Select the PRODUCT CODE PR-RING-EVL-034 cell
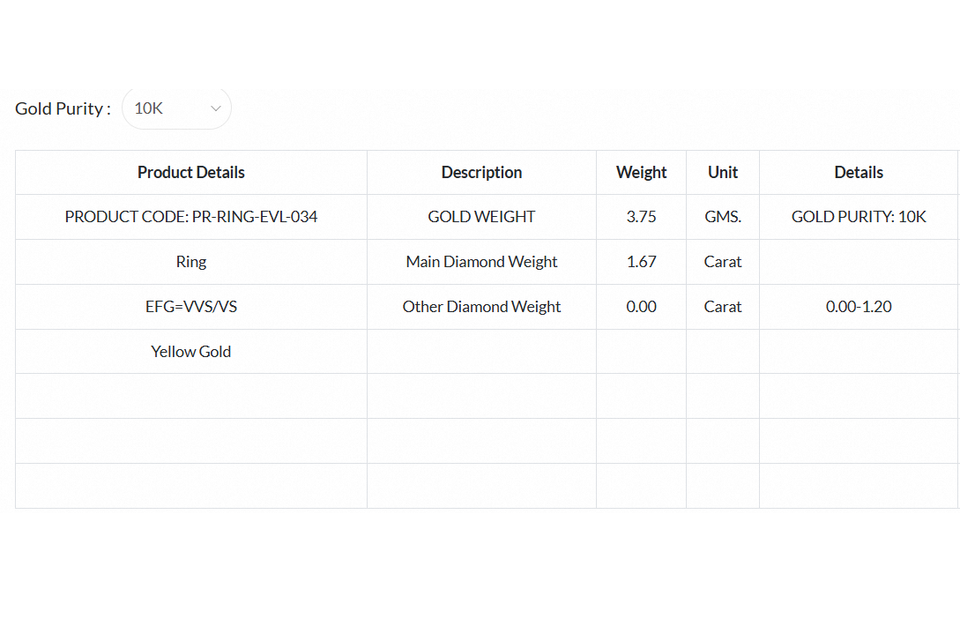Viewport: 960px width, 641px height. [x=191, y=216]
